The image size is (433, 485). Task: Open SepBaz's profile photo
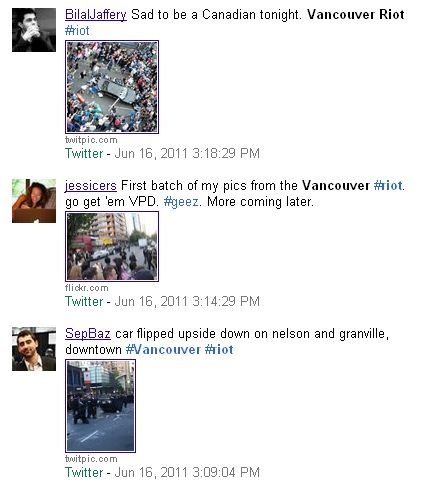click(x=34, y=349)
